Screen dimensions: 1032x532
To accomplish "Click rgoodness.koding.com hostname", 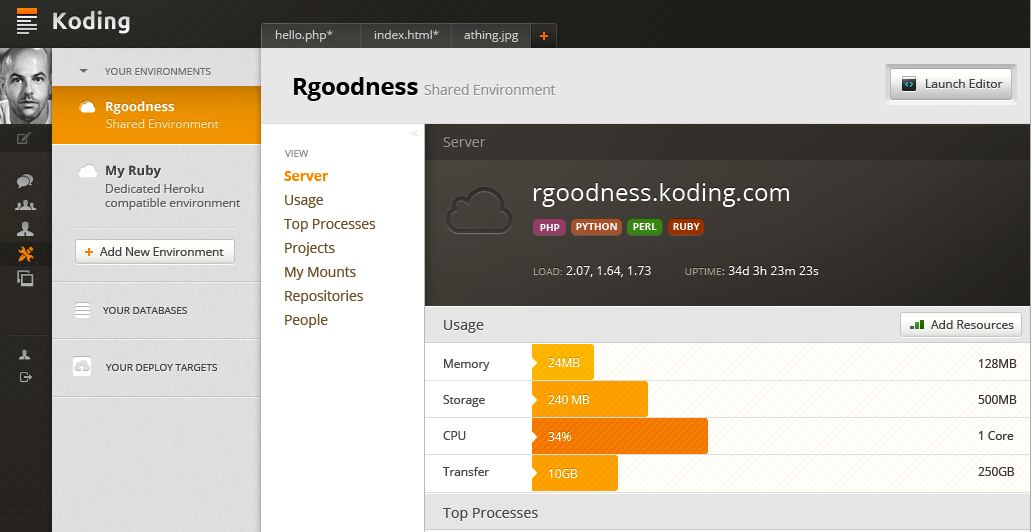I will (x=661, y=193).
